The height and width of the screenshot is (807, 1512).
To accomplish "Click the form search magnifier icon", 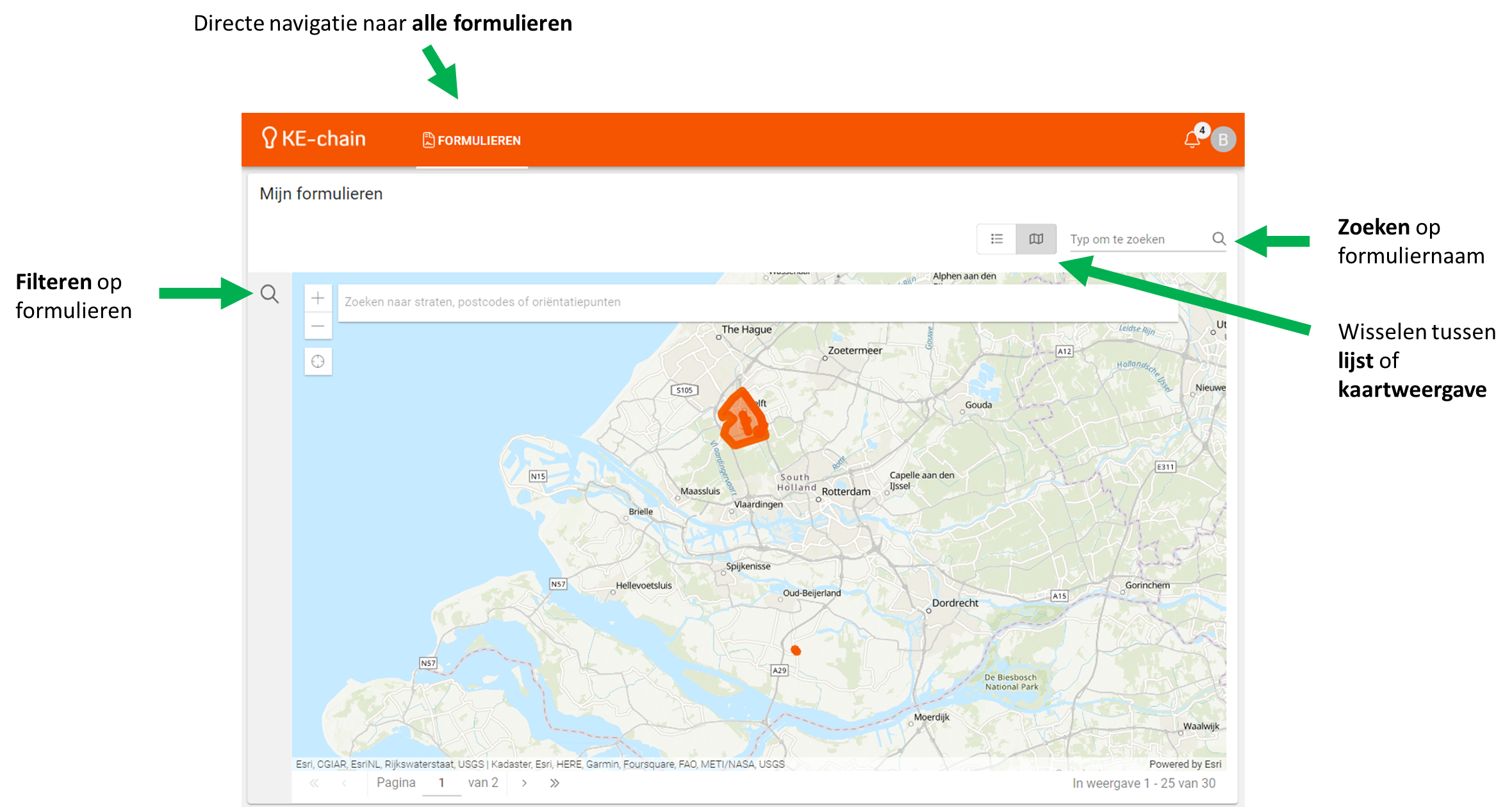I will click(1219, 239).
